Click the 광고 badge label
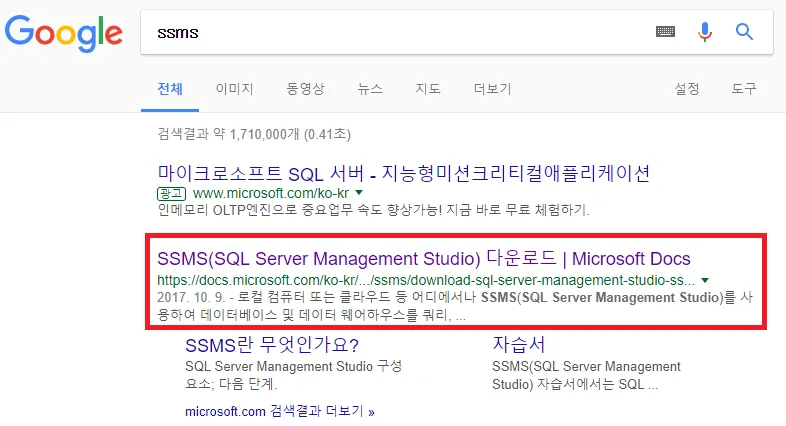Viewport: 786px width, 426px height. (171, 193)
